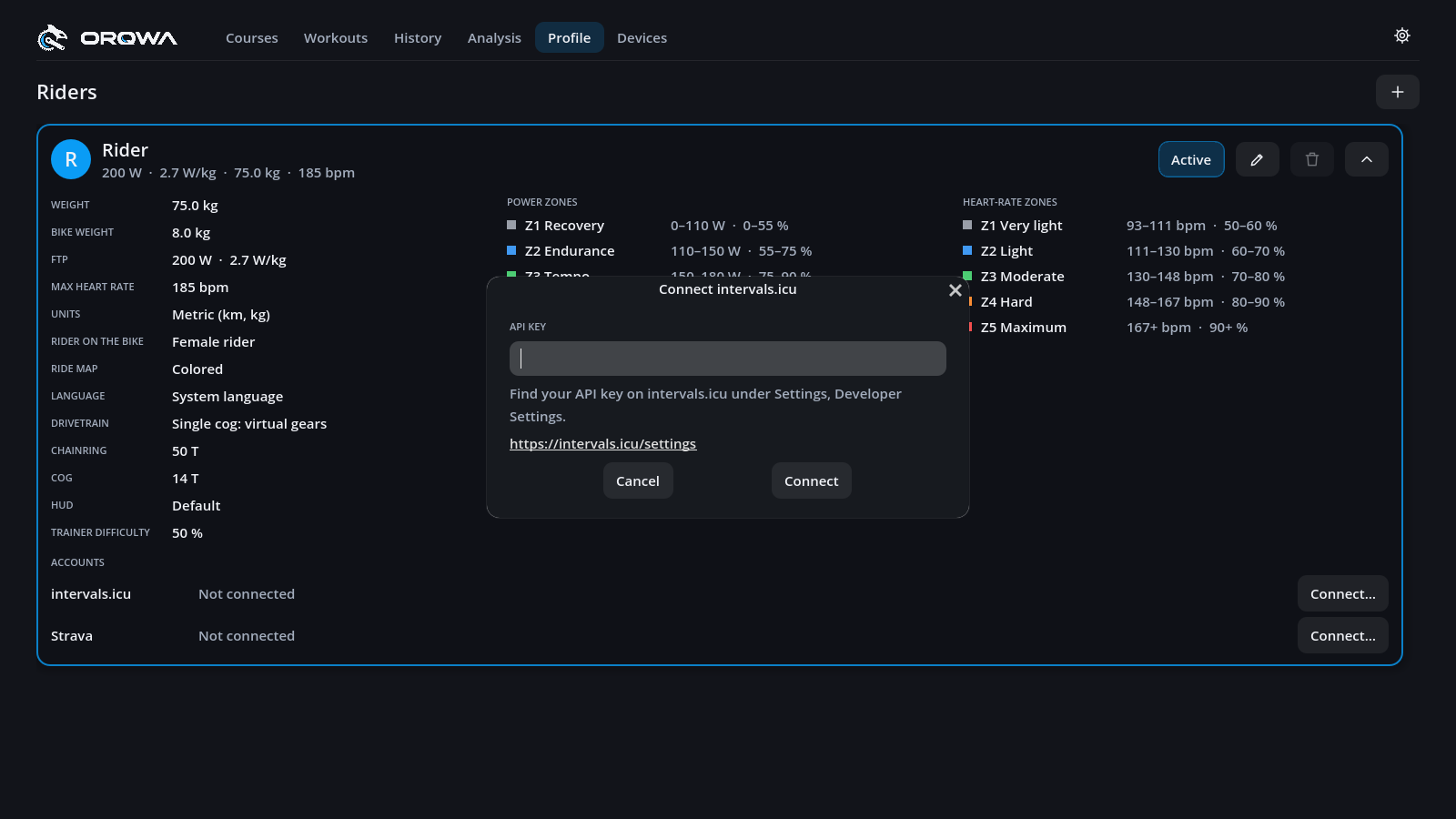Screen dimensions: 1456x819
Task: Connect the Strava account row
Action: [x=1343, y=635]
